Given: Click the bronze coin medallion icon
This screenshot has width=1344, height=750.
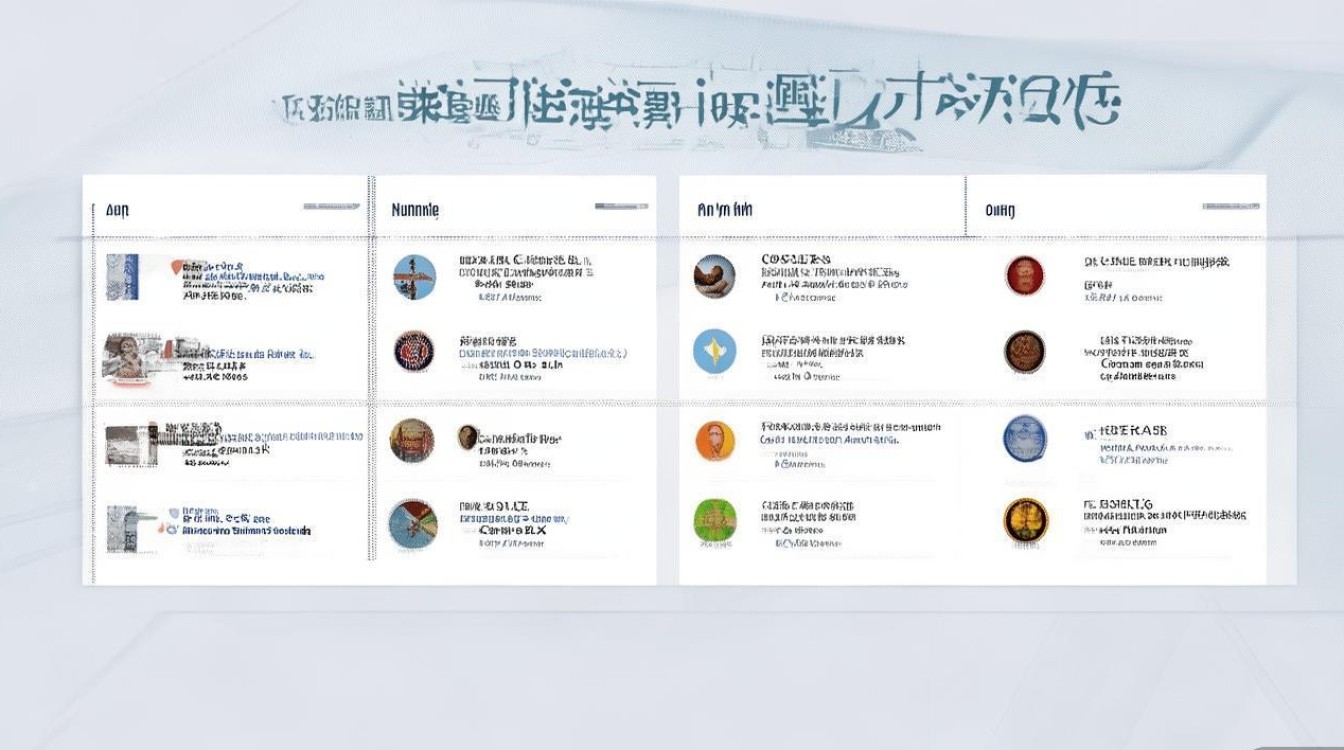Looking at the screenshot, I should coord(1025,352).
